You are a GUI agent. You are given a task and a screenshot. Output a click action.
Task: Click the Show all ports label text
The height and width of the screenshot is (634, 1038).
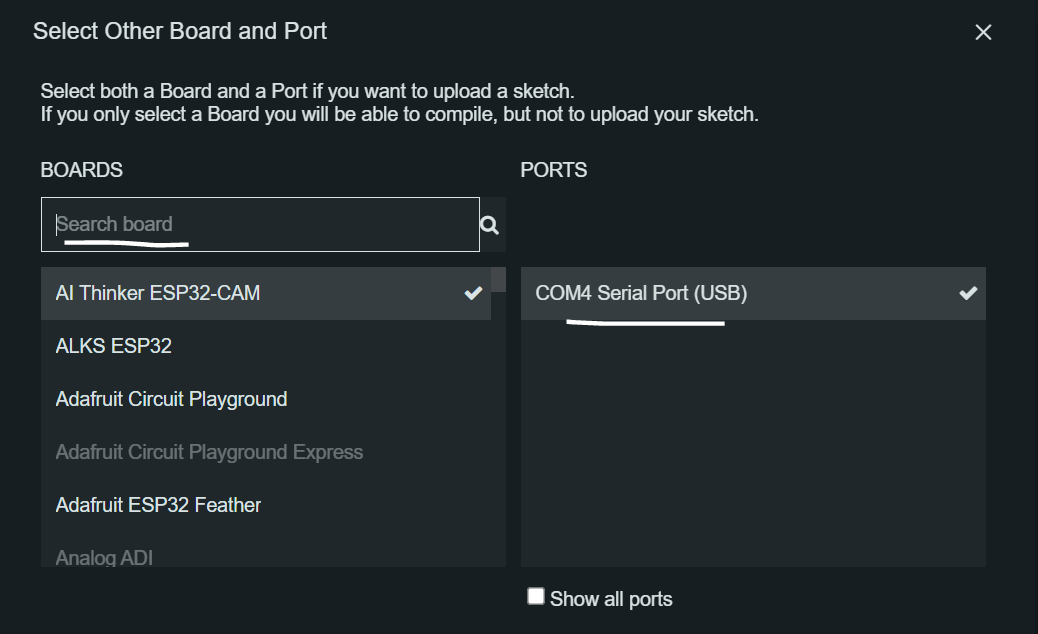[611, 599]
